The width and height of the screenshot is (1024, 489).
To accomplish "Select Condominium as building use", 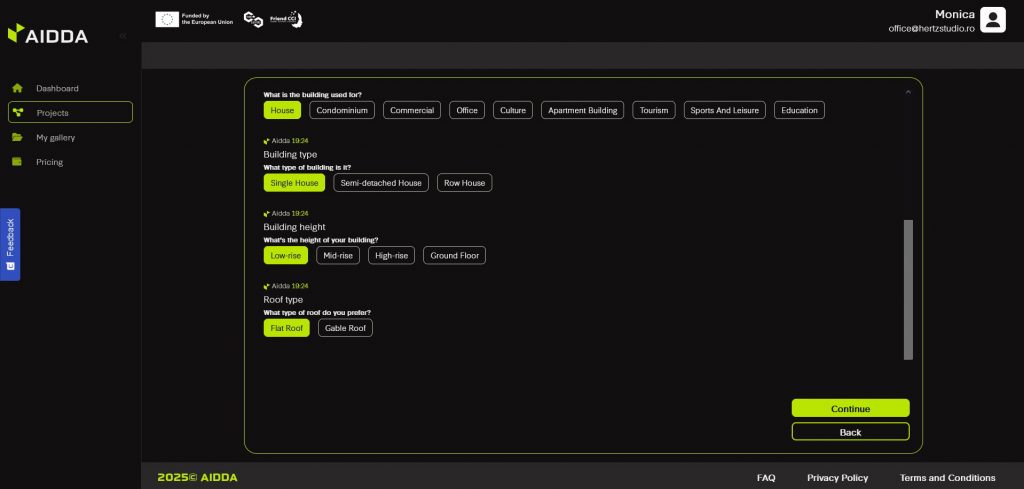I will [x=342, y=110].
